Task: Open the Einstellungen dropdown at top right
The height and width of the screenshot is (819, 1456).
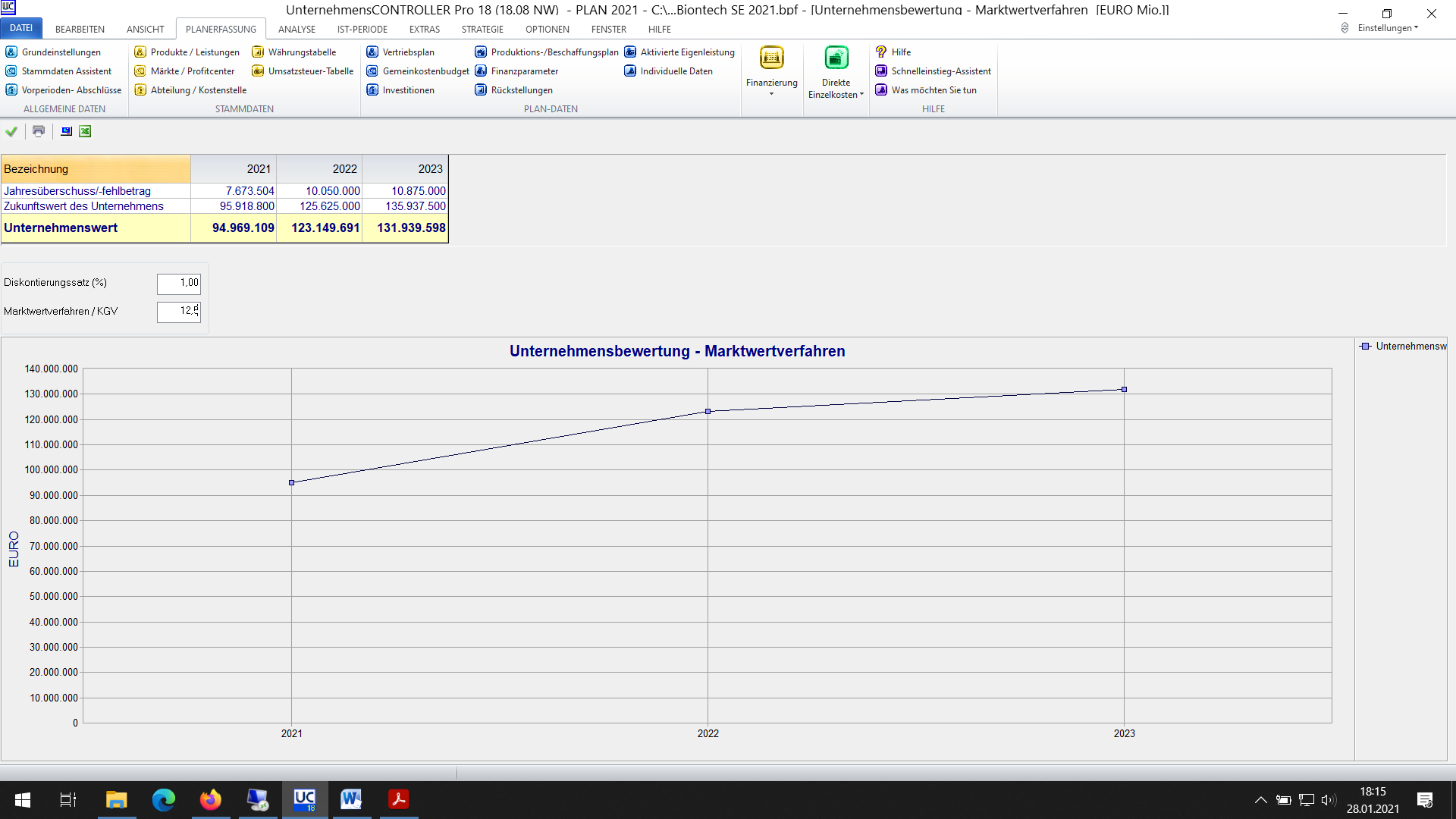Action: point(1387,28)
